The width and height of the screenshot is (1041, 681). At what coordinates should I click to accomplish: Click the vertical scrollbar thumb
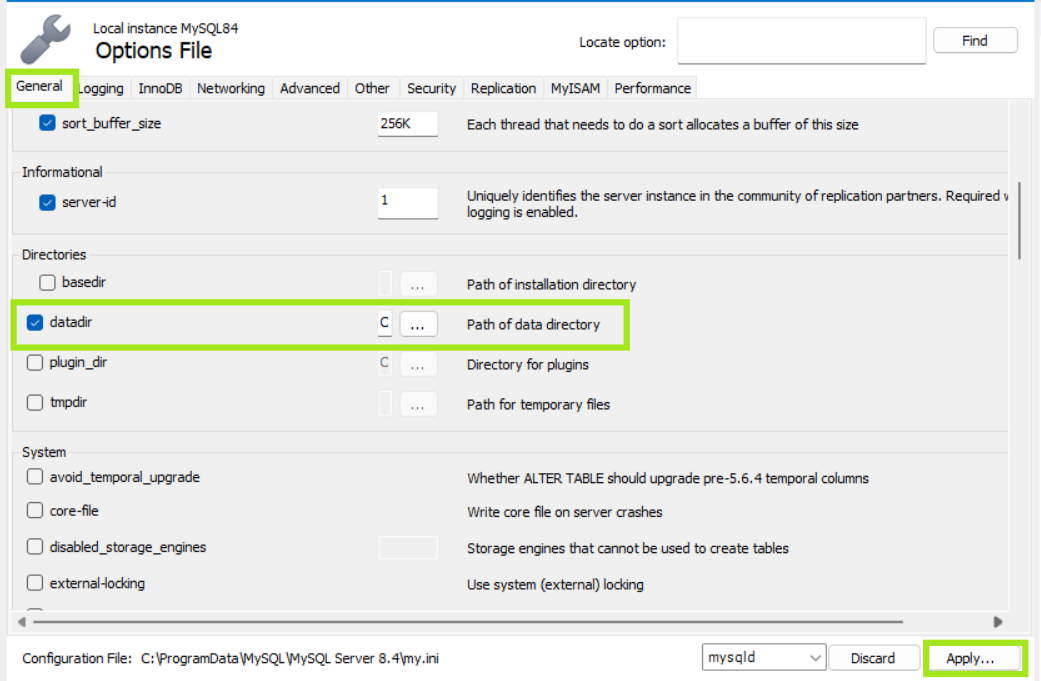[x=1019, y=220]
